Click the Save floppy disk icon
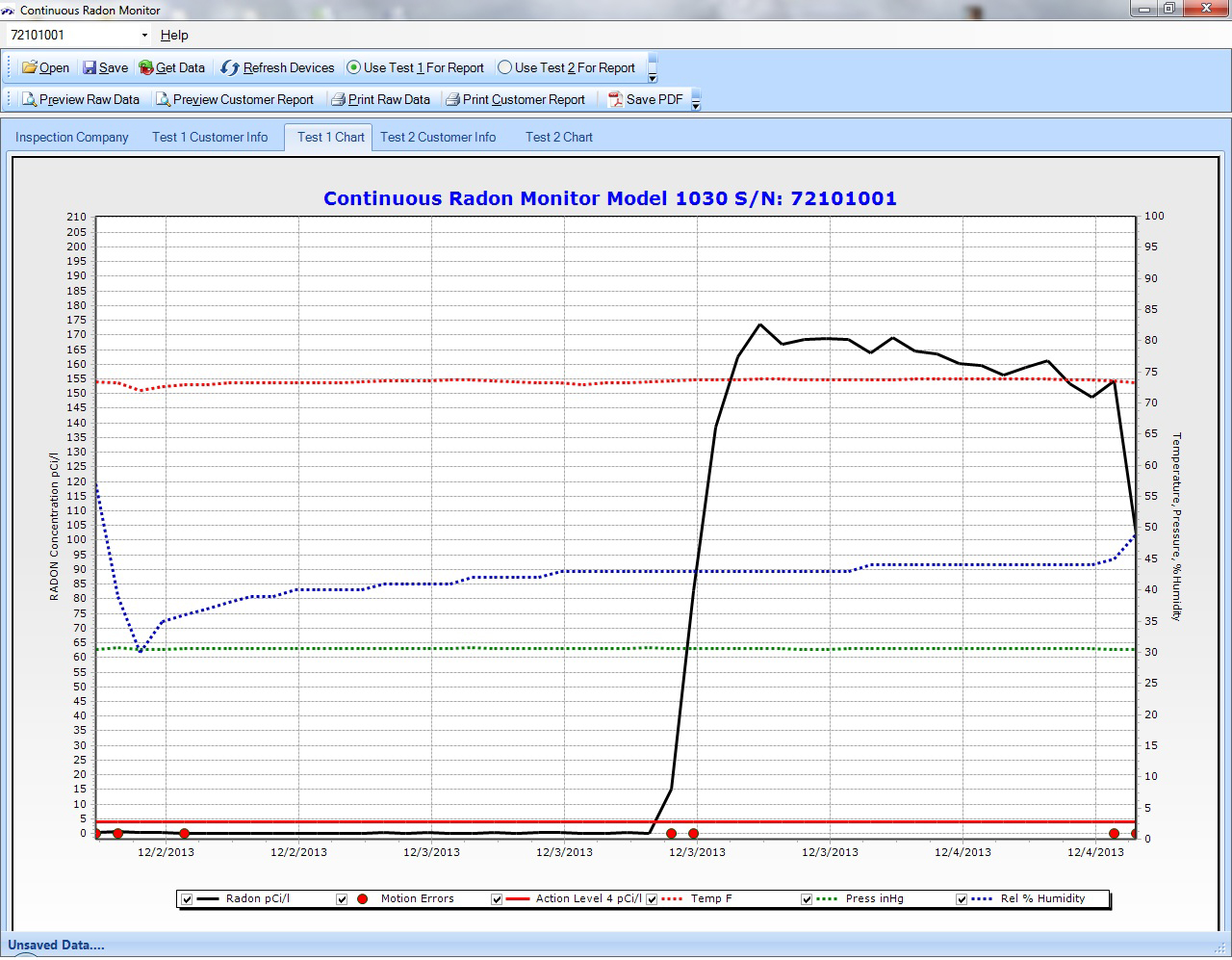The height and width of the screenshot is (960, 1232). point(90,67)
